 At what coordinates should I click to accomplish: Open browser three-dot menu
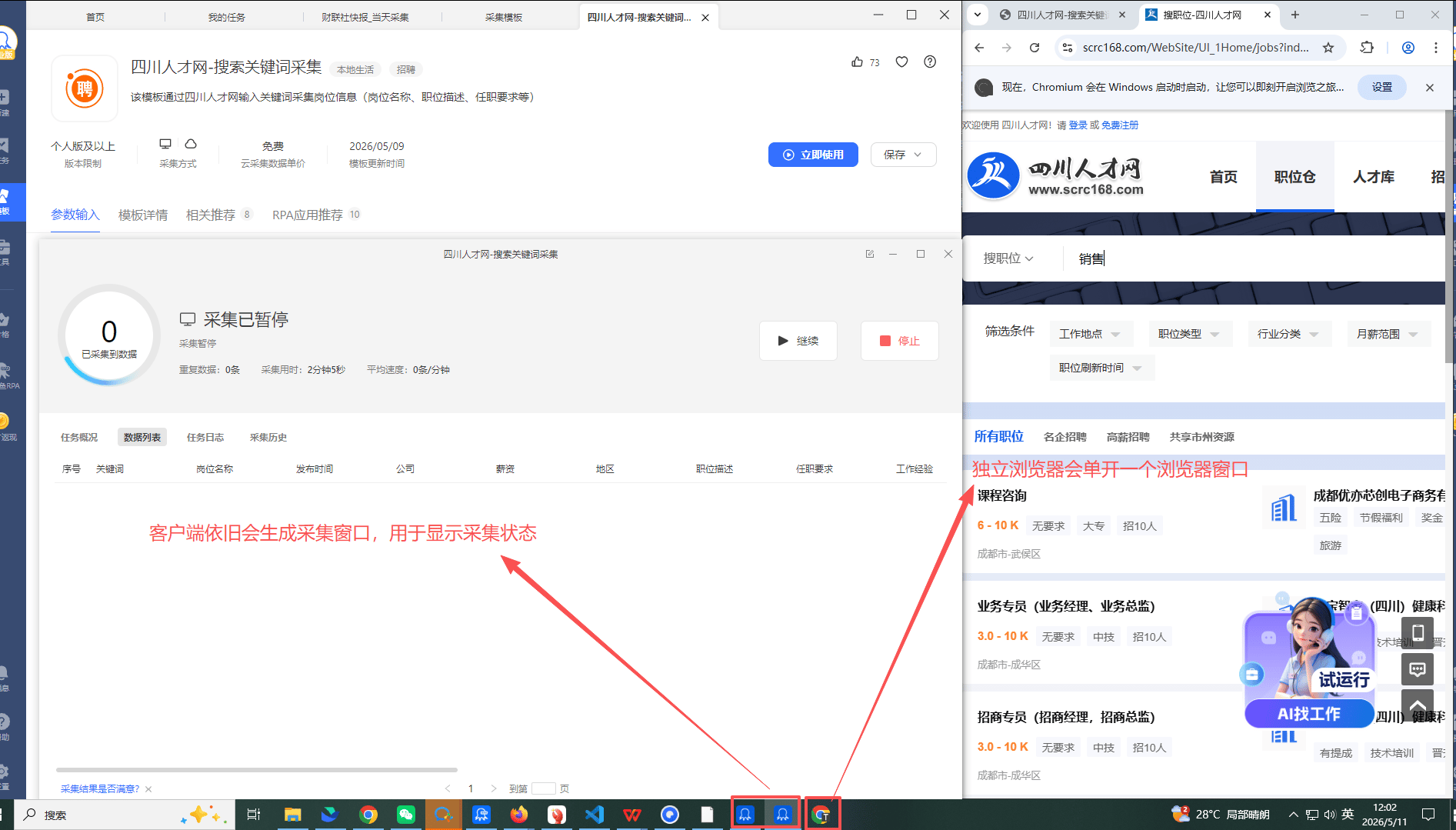pyautogui.click(x=1436, y=48)
